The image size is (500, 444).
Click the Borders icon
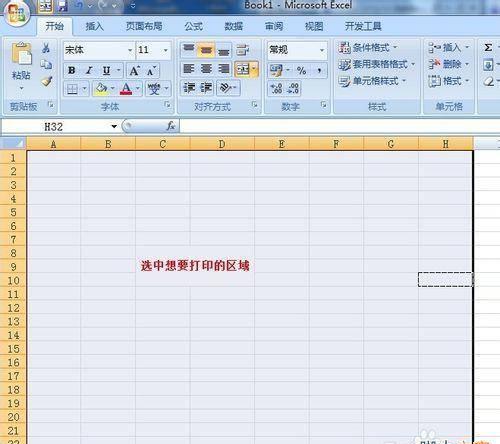click(x=72, y=89)
